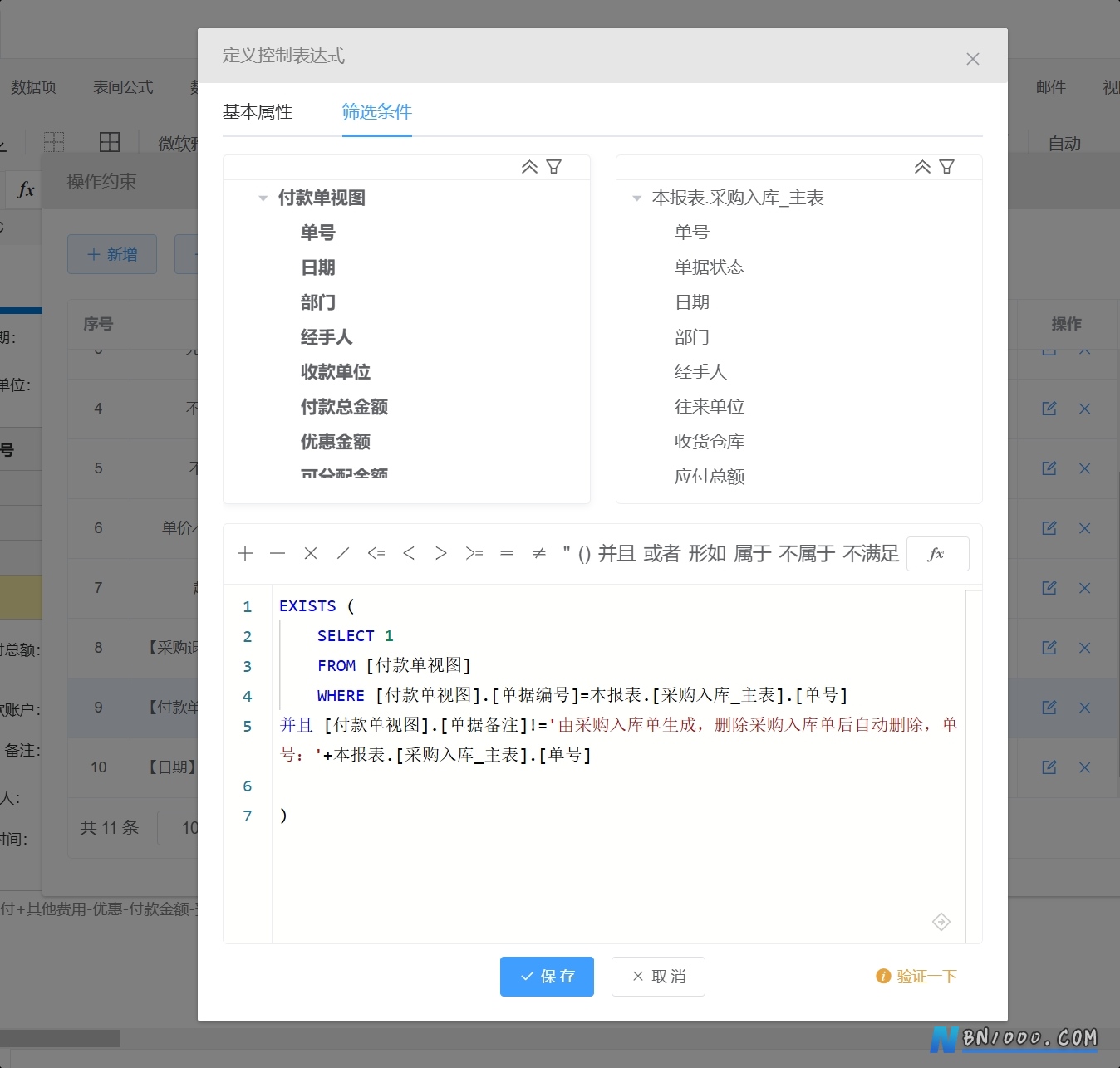This screenshot has width=1120, height=1068.
Task: Select 收货仓库 field
Action: (x=710, y=442)
